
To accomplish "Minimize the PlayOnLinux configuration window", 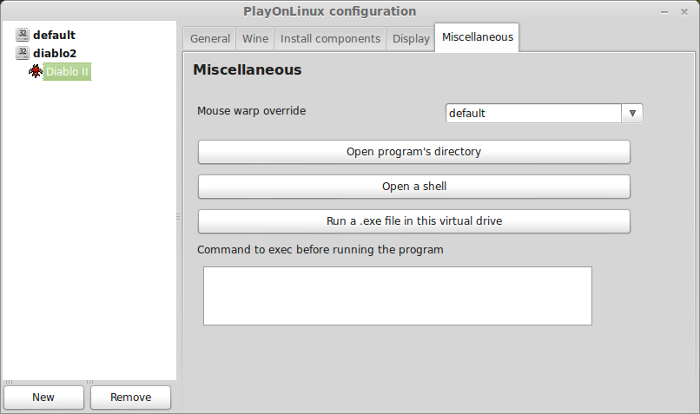I will pos(664,12).
